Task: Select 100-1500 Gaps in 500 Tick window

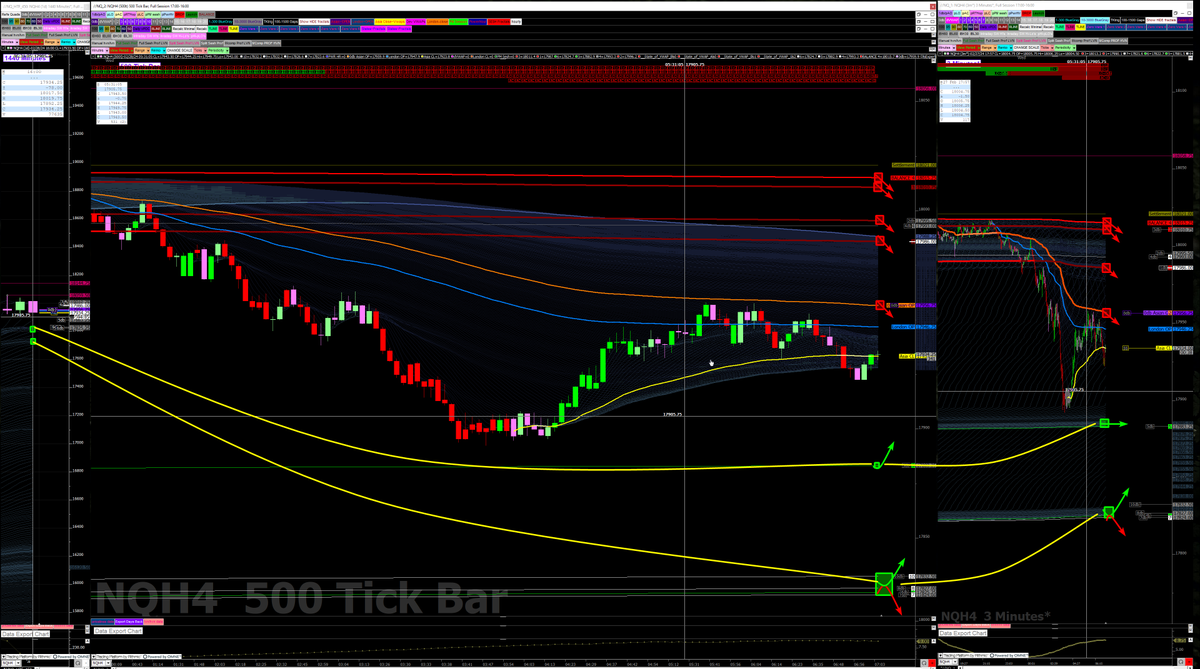Action: click(286, 21)
